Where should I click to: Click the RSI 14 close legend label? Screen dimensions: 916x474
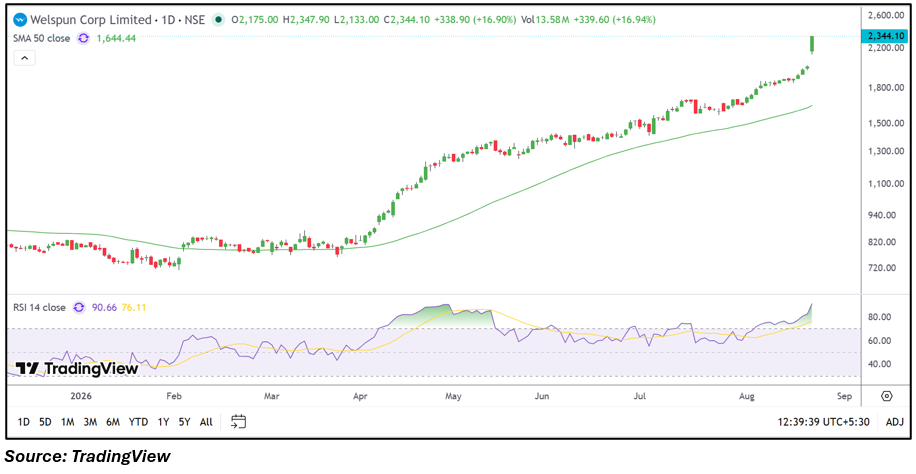[x=39, y=307]
